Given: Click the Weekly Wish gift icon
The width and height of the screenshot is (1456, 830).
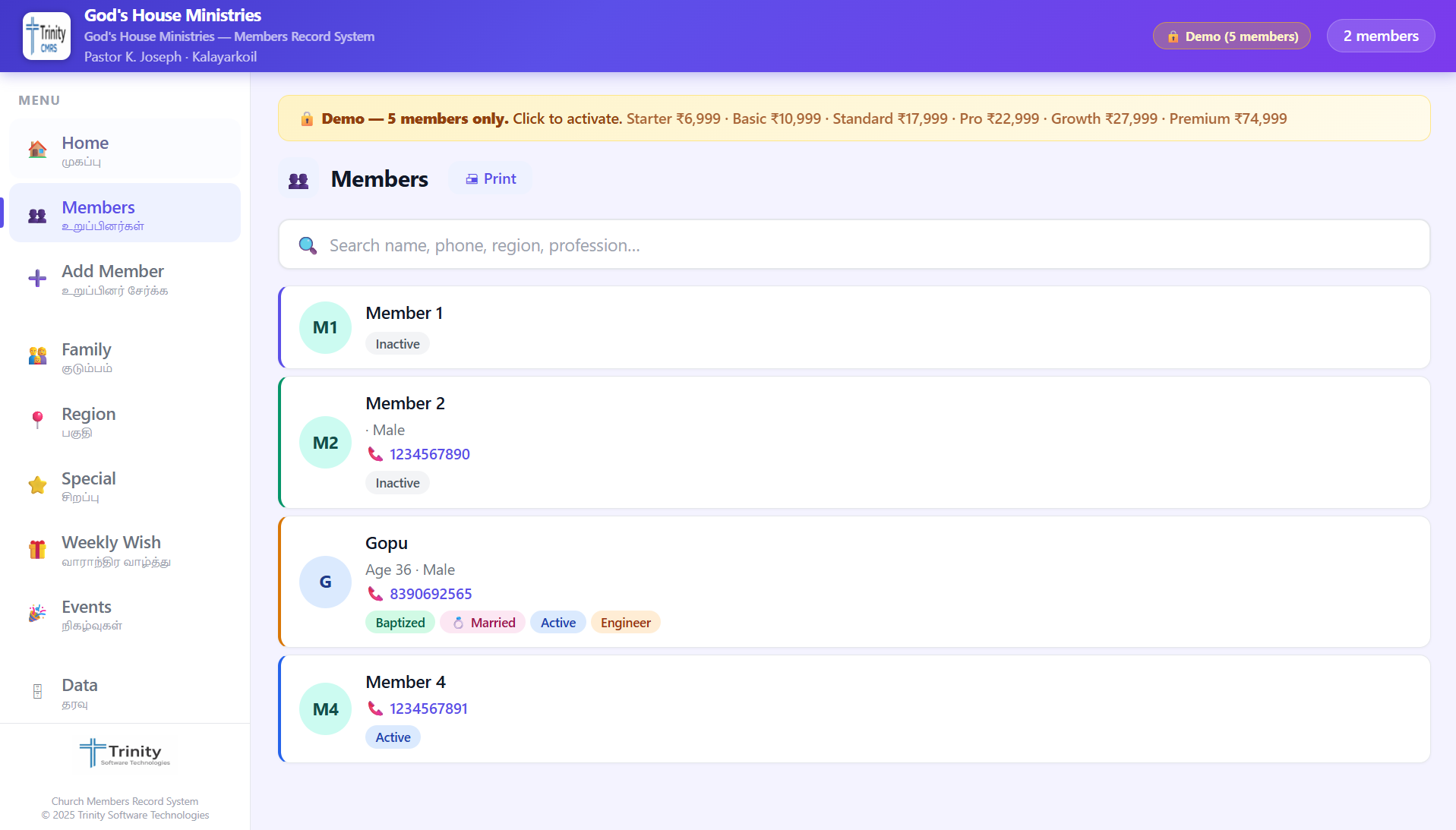Looking at the screenshot, I should pos(37,550).
